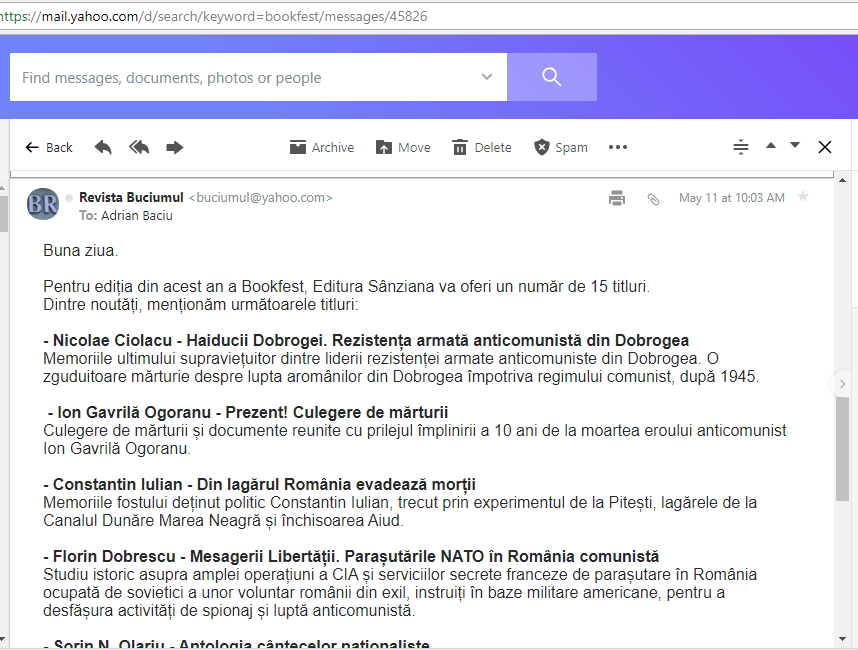Type in the Find messages search field
Image resolution: width=858 pixels, height=650 pixels.
point(240,78)
